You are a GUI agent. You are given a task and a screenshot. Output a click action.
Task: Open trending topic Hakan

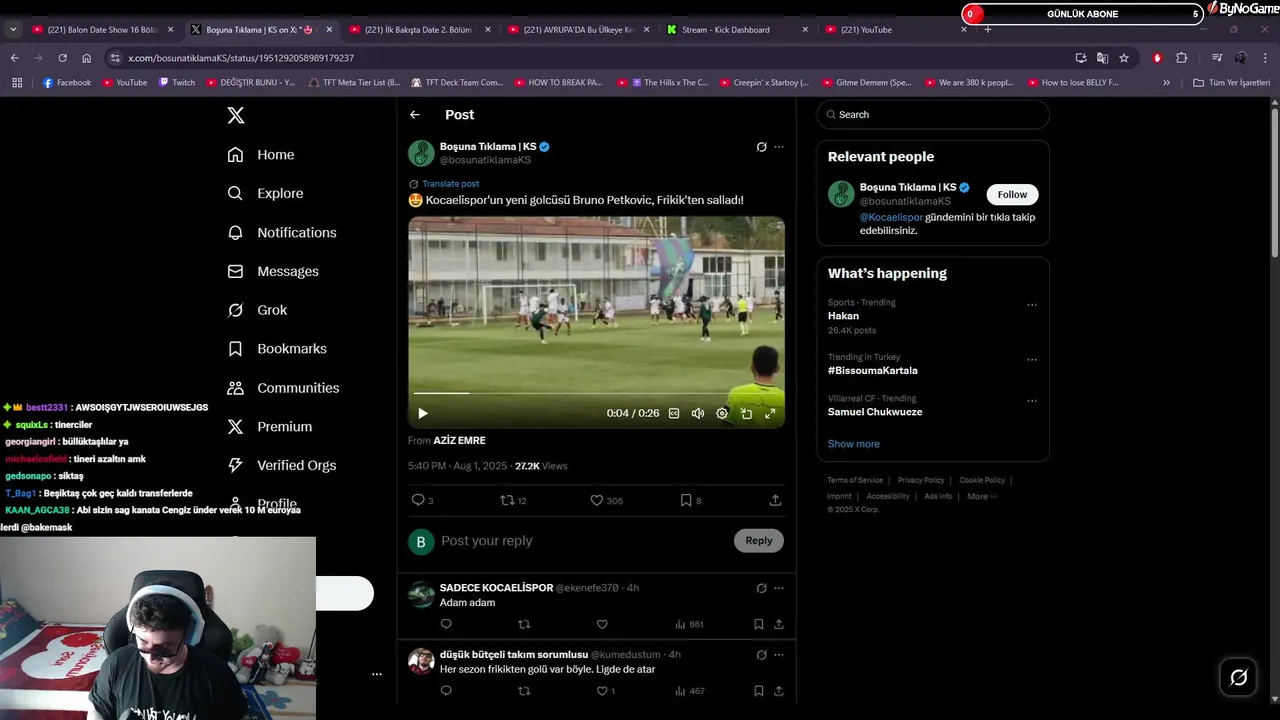point(843,316)
